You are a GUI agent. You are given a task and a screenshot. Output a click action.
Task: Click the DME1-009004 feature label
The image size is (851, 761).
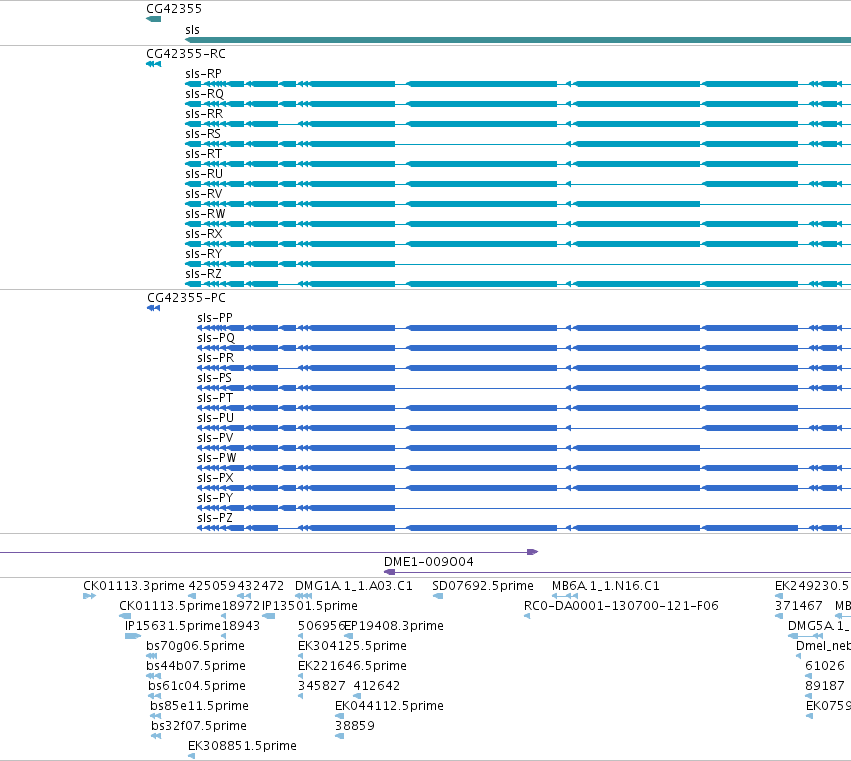point(428,562)
